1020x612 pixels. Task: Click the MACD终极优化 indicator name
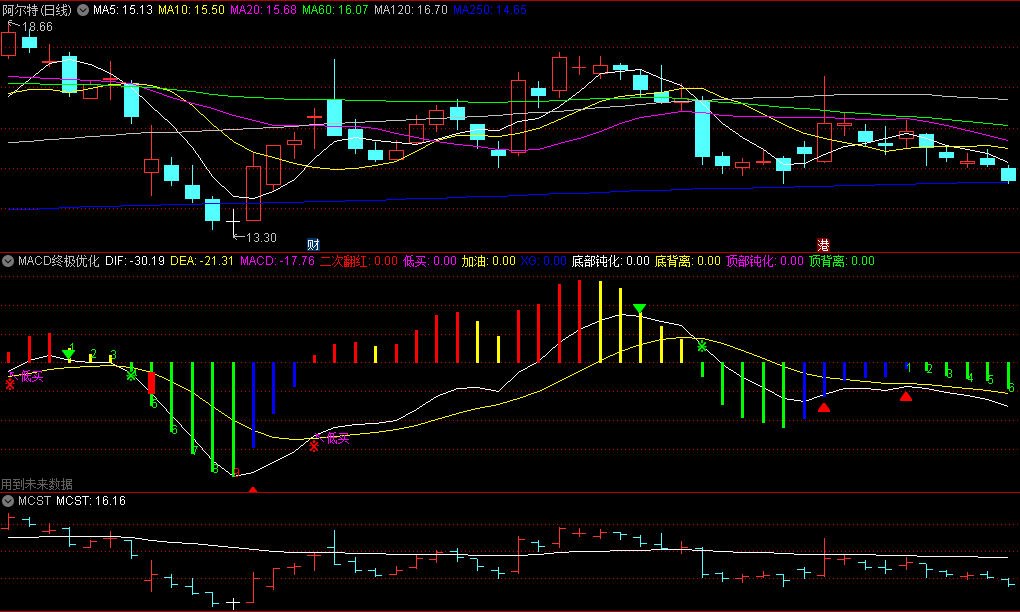pos(59,261)
